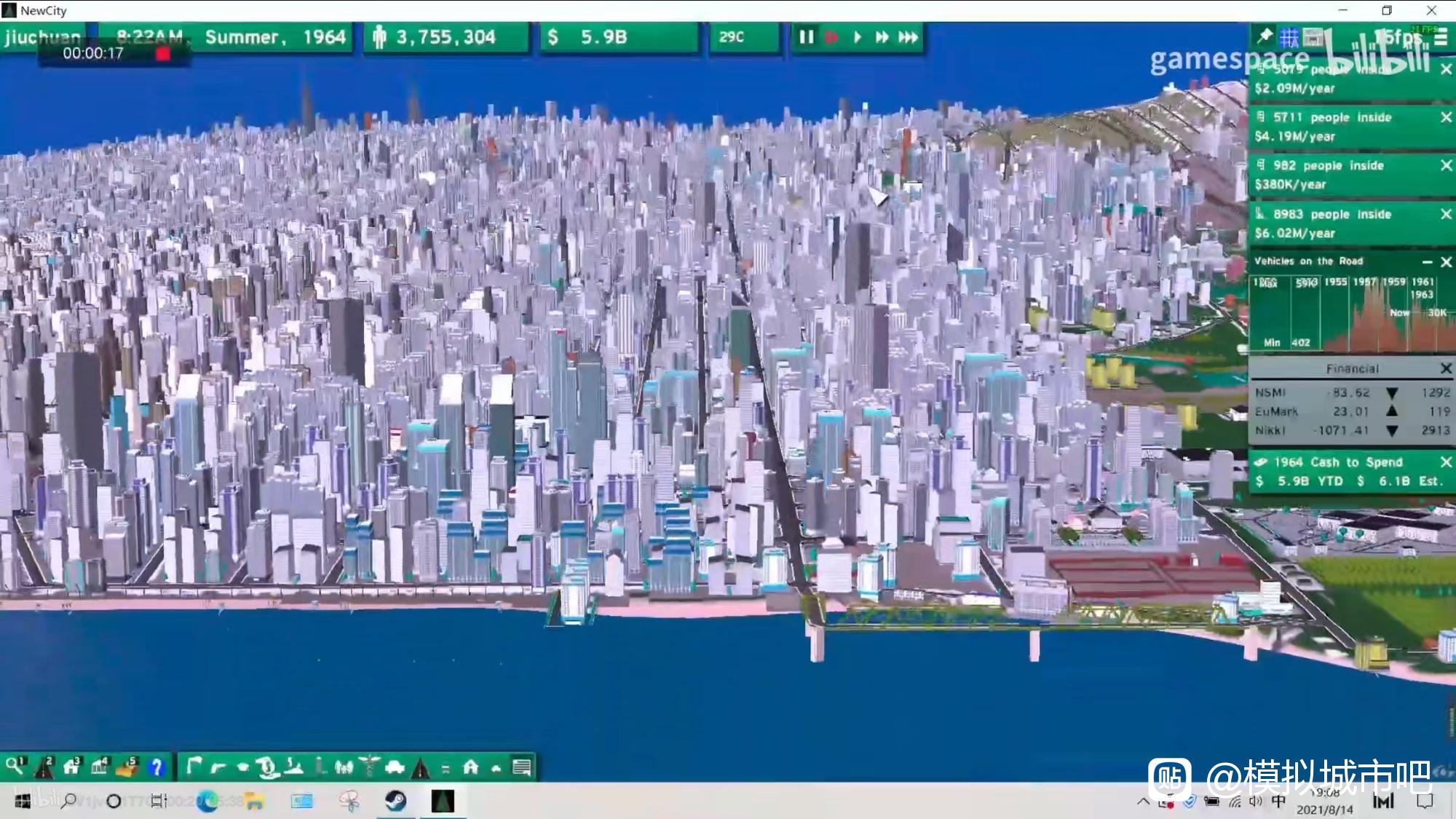1456x819 pixels.
Task: Dismiss the 8983 people inside message
Action: click(x=1446, y=214)
